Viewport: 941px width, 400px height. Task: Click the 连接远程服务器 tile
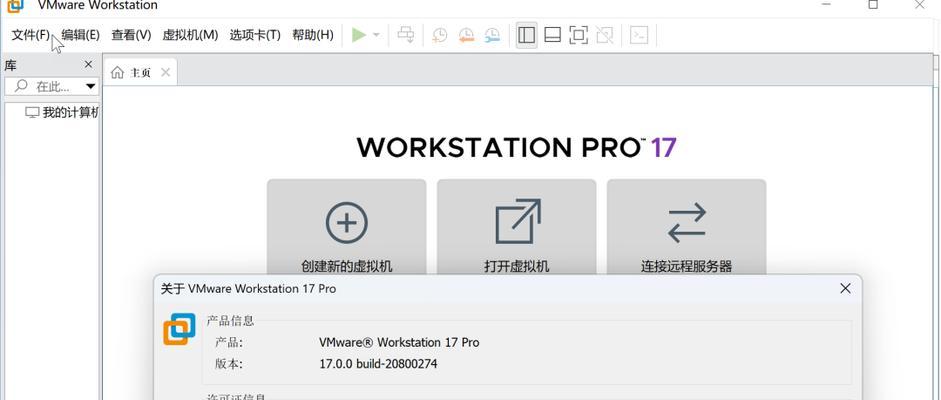(687, 227)
